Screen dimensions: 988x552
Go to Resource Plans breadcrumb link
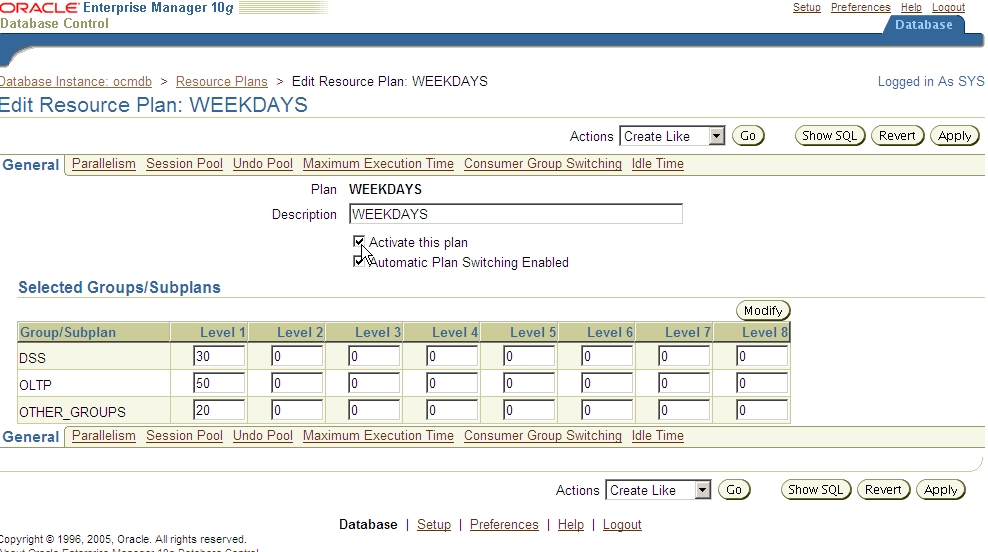click(222, 82)
